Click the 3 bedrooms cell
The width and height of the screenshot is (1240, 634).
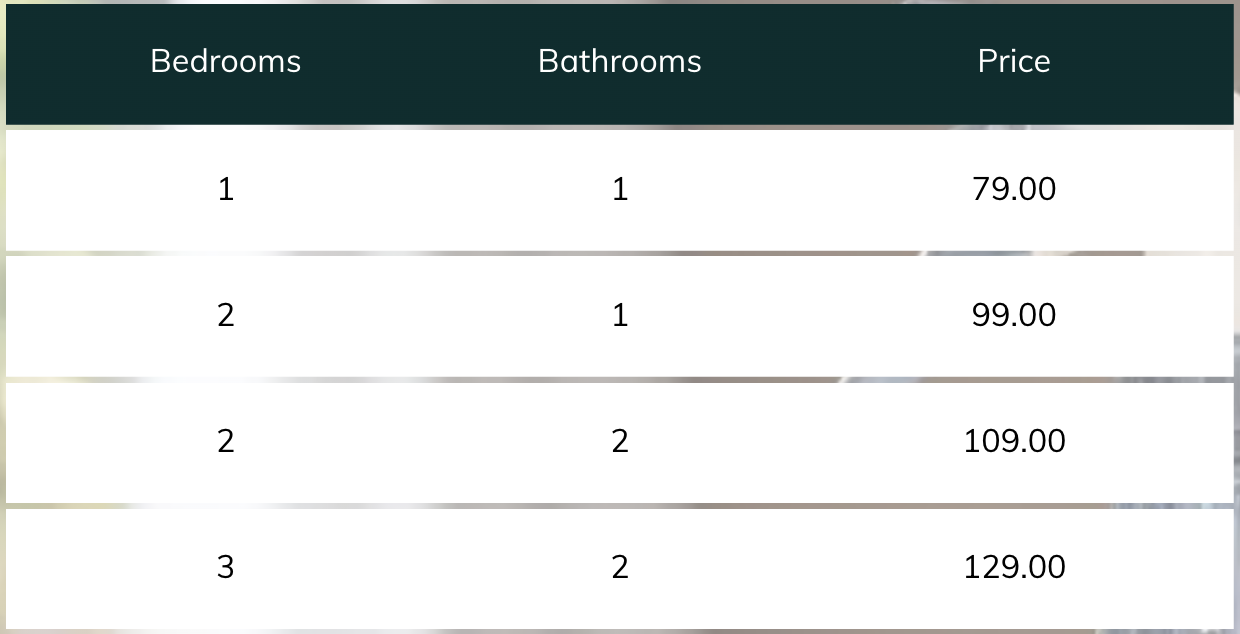[226, 567]
